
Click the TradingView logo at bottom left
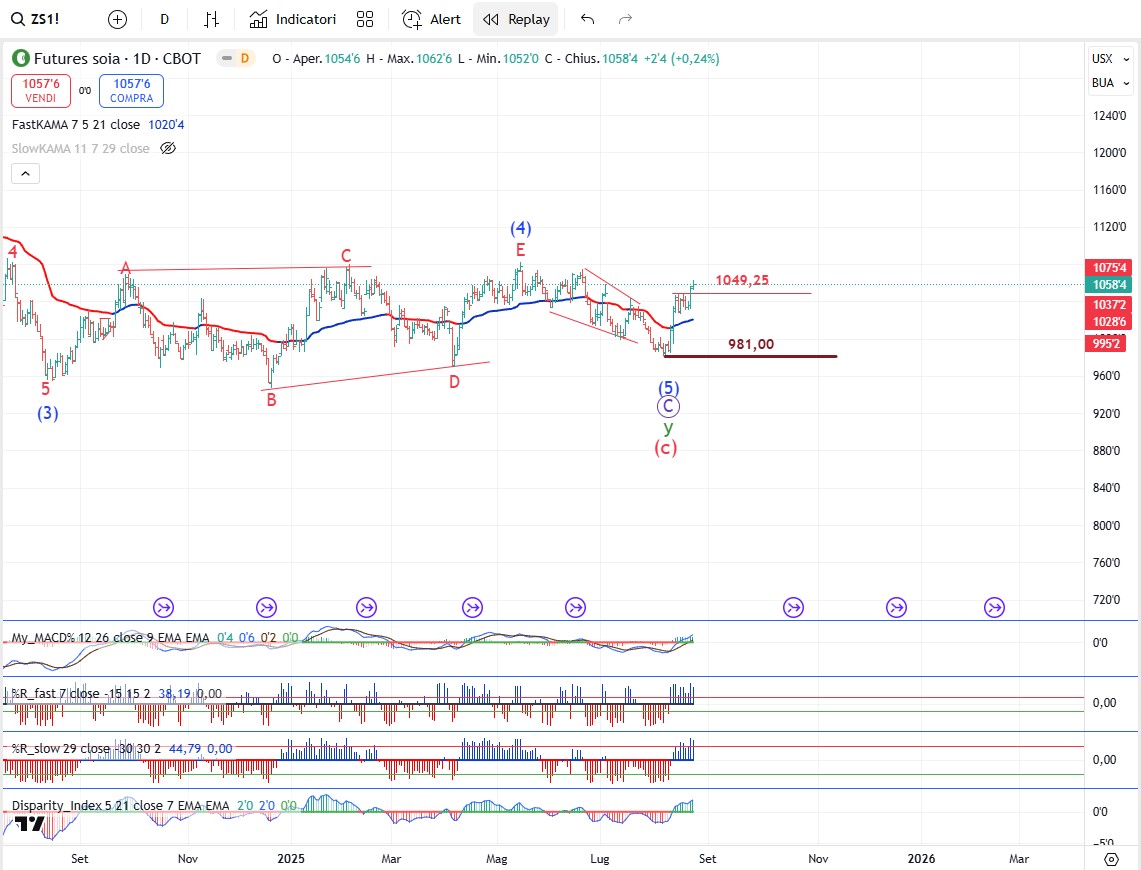tap(29, 824)
